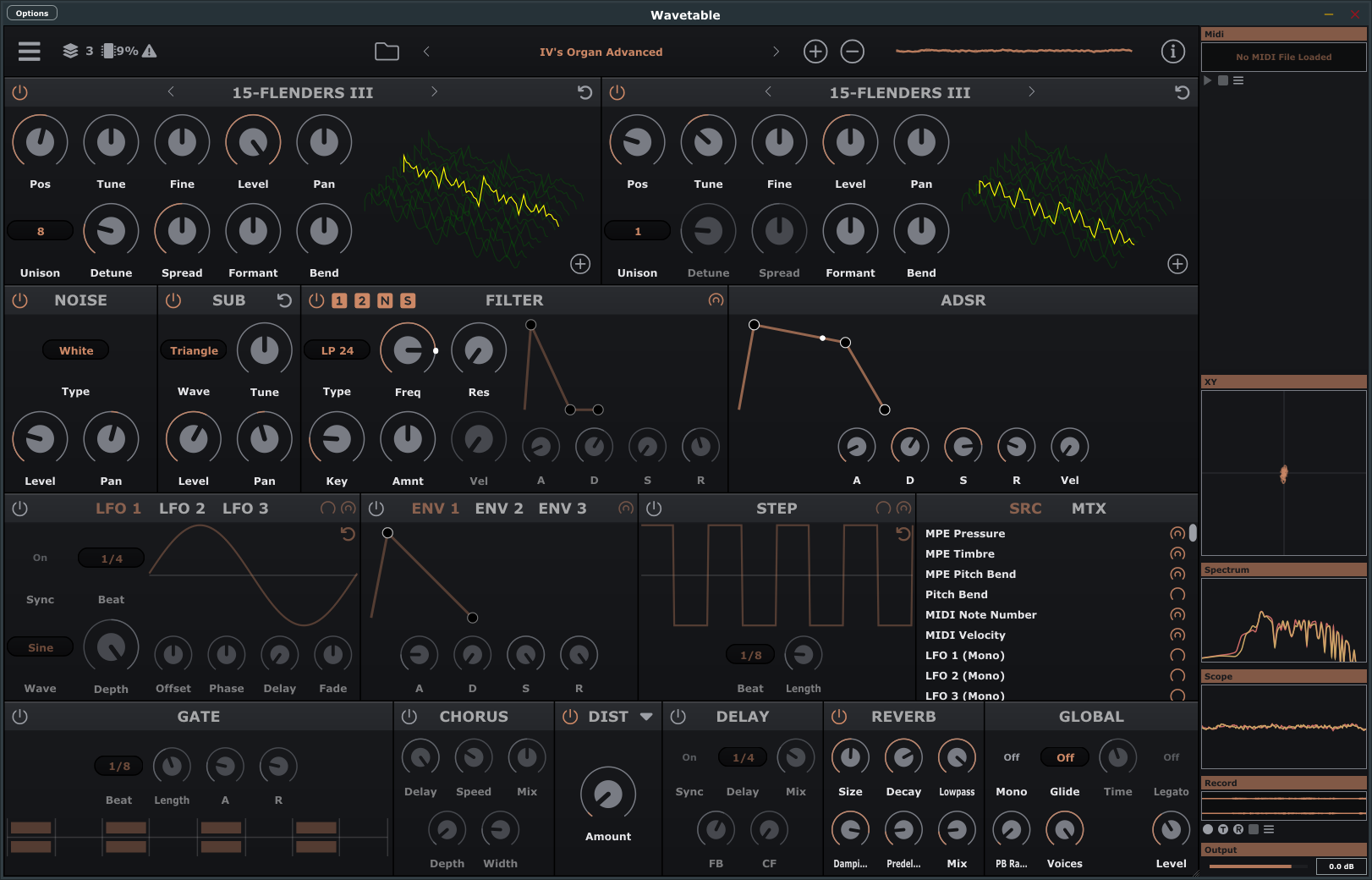Open the LP 24 filter type dropdown
The width and height of the screenshot is (1372, 880).
[x=337, y=350]
